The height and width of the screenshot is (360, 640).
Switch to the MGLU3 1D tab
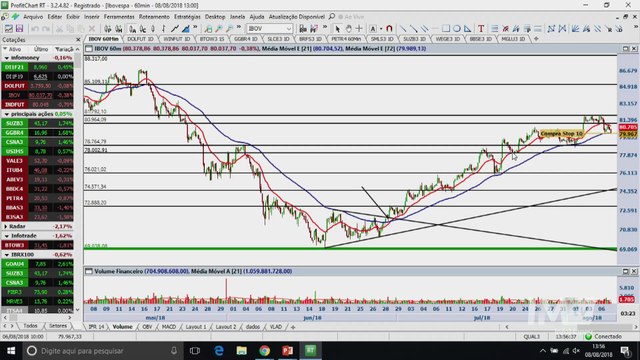[x=513, y=39]
